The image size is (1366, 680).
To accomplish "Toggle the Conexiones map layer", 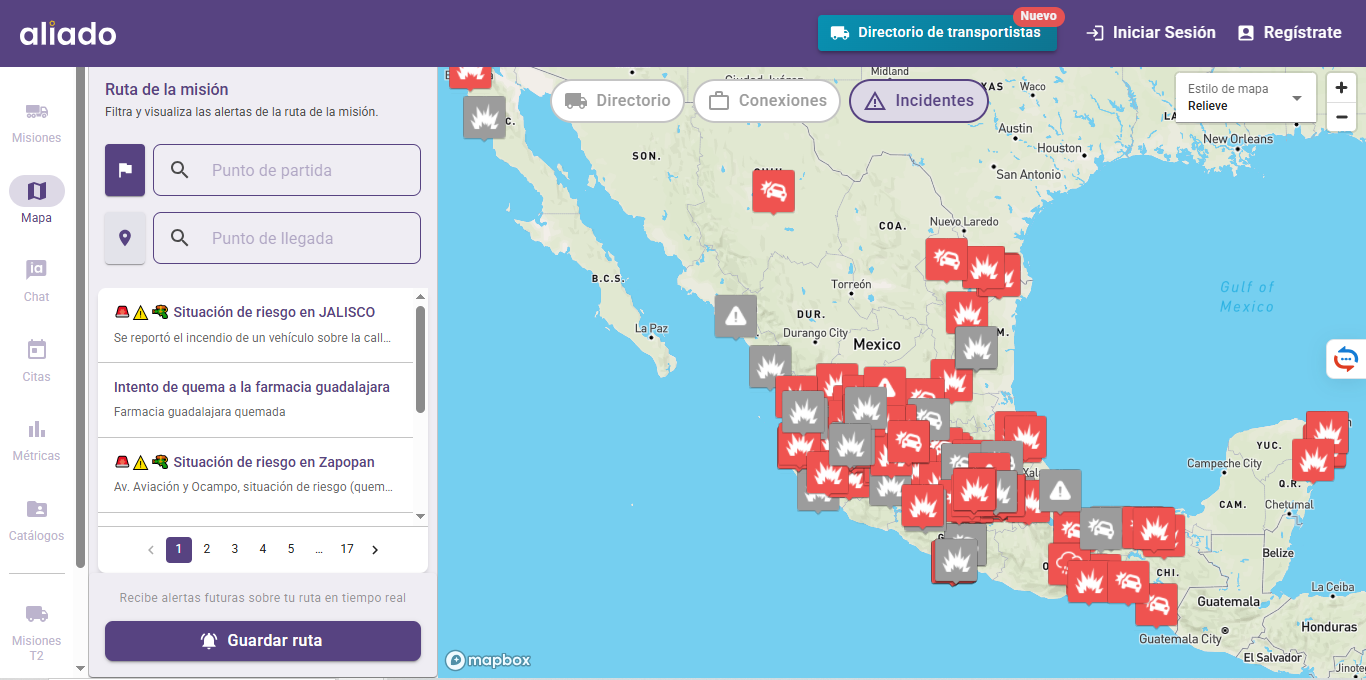I will (767, 101).
